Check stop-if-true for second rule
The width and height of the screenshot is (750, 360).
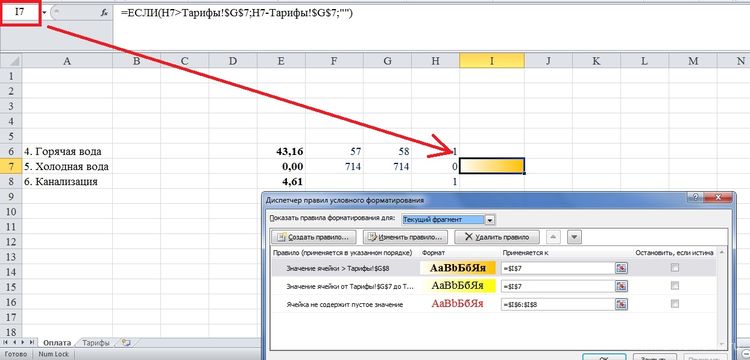tap(674, 286)
